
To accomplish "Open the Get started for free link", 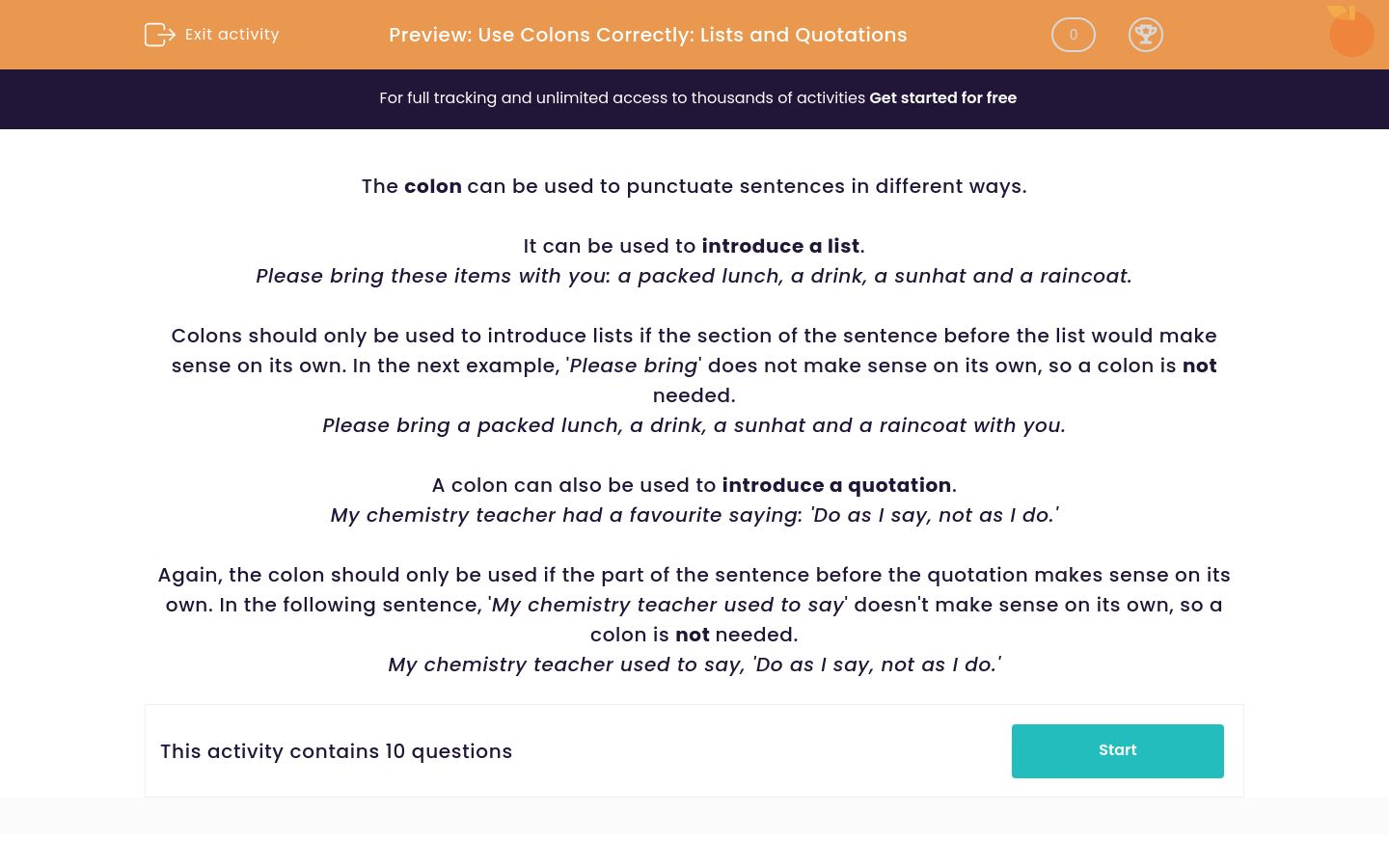I will [942, 97].
